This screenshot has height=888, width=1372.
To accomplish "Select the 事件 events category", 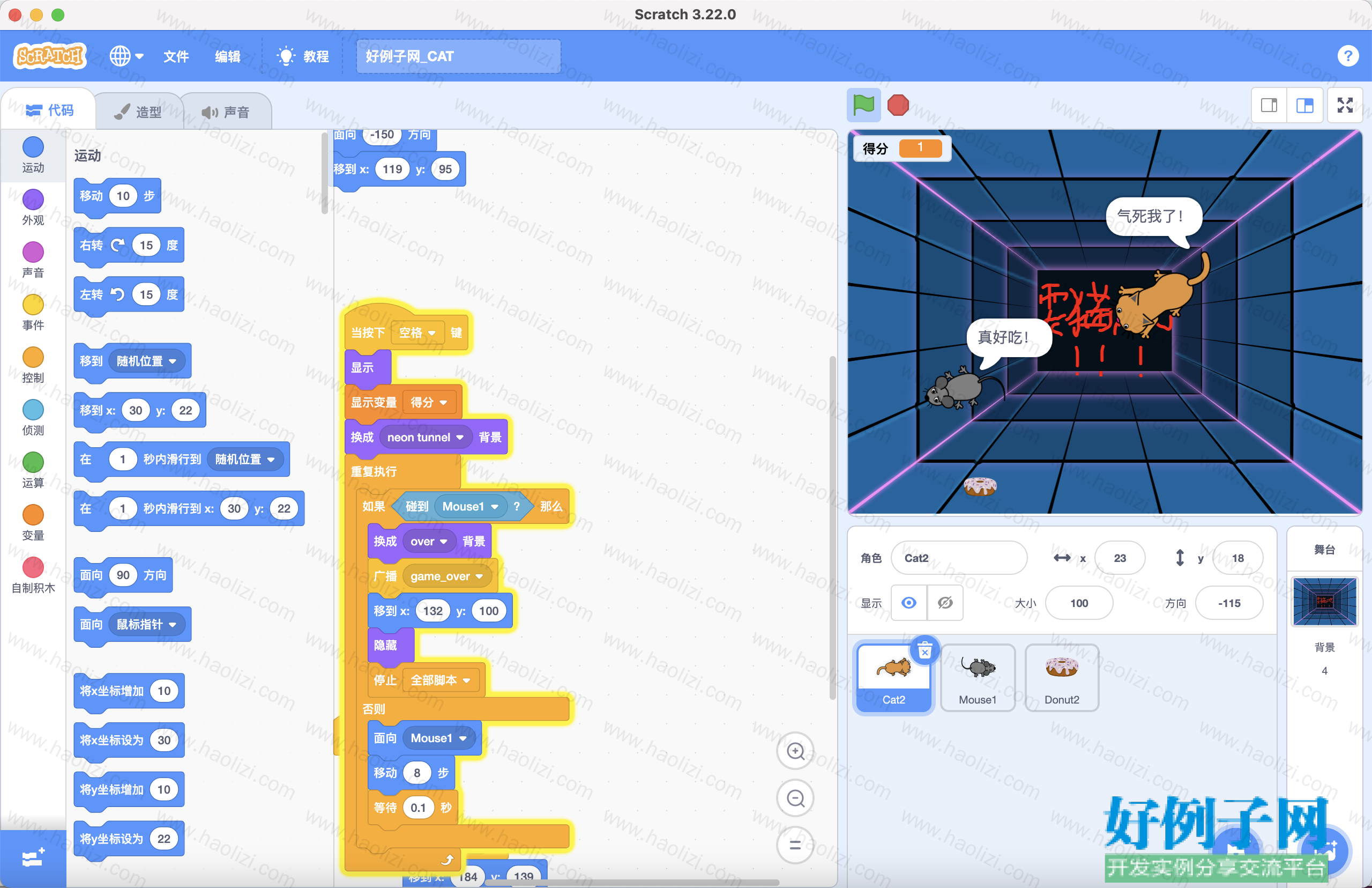I will point(33,312).
